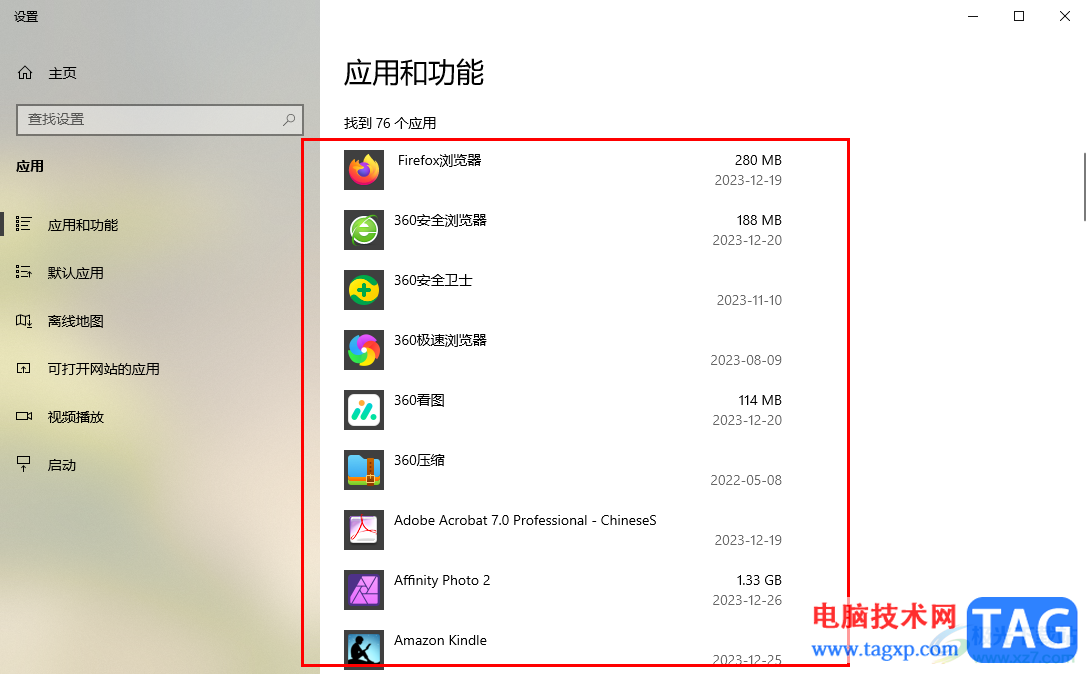Click the search magnifier icon in 查找设置
The height and width of the screenshot is (674, 1088).
(x=289, y=119)
